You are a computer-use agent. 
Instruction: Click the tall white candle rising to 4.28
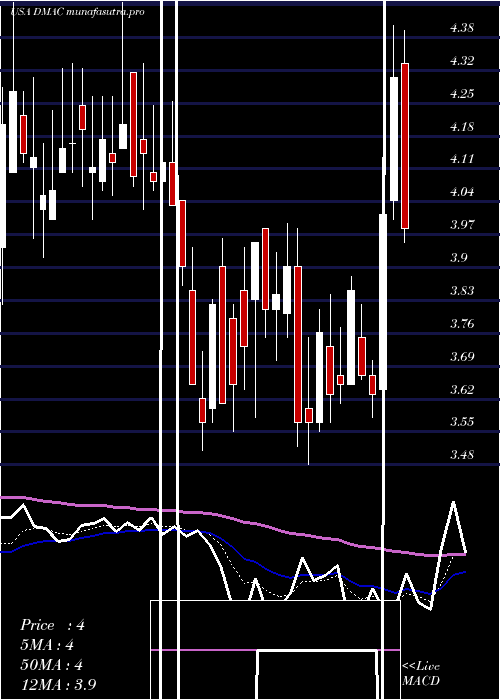tap(394, 139)
